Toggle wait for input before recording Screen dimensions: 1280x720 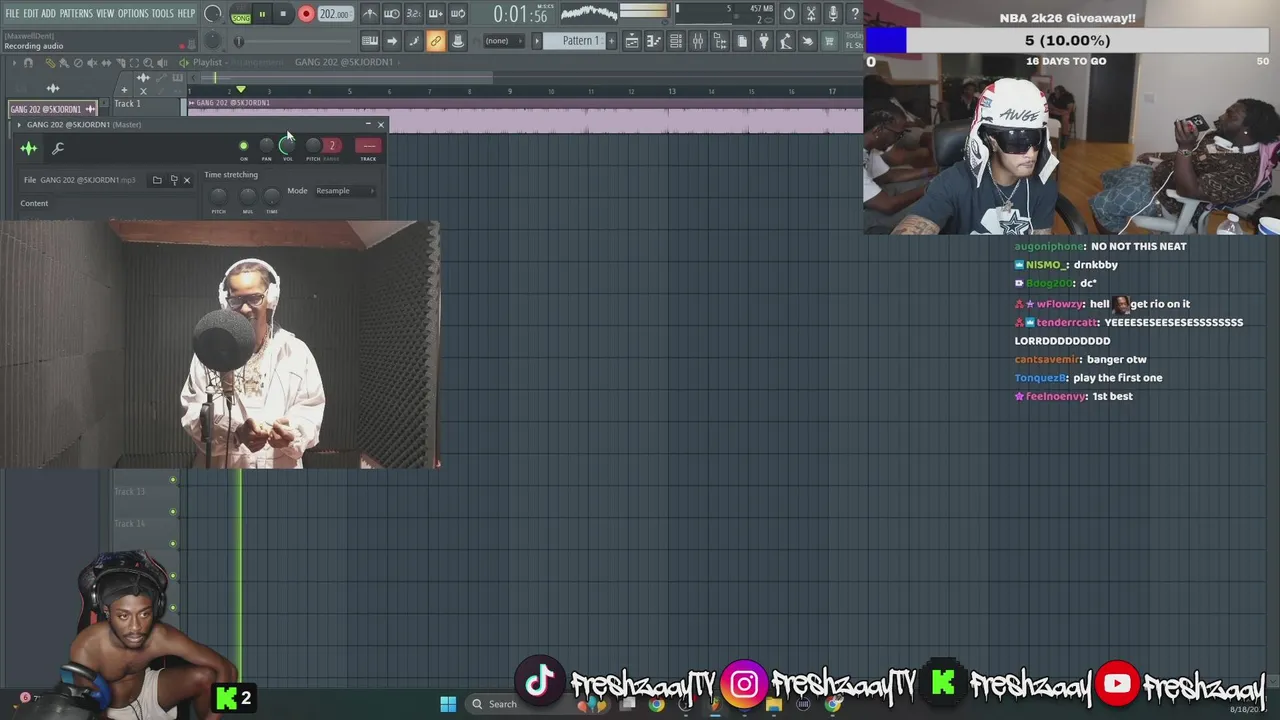point(392,14)
